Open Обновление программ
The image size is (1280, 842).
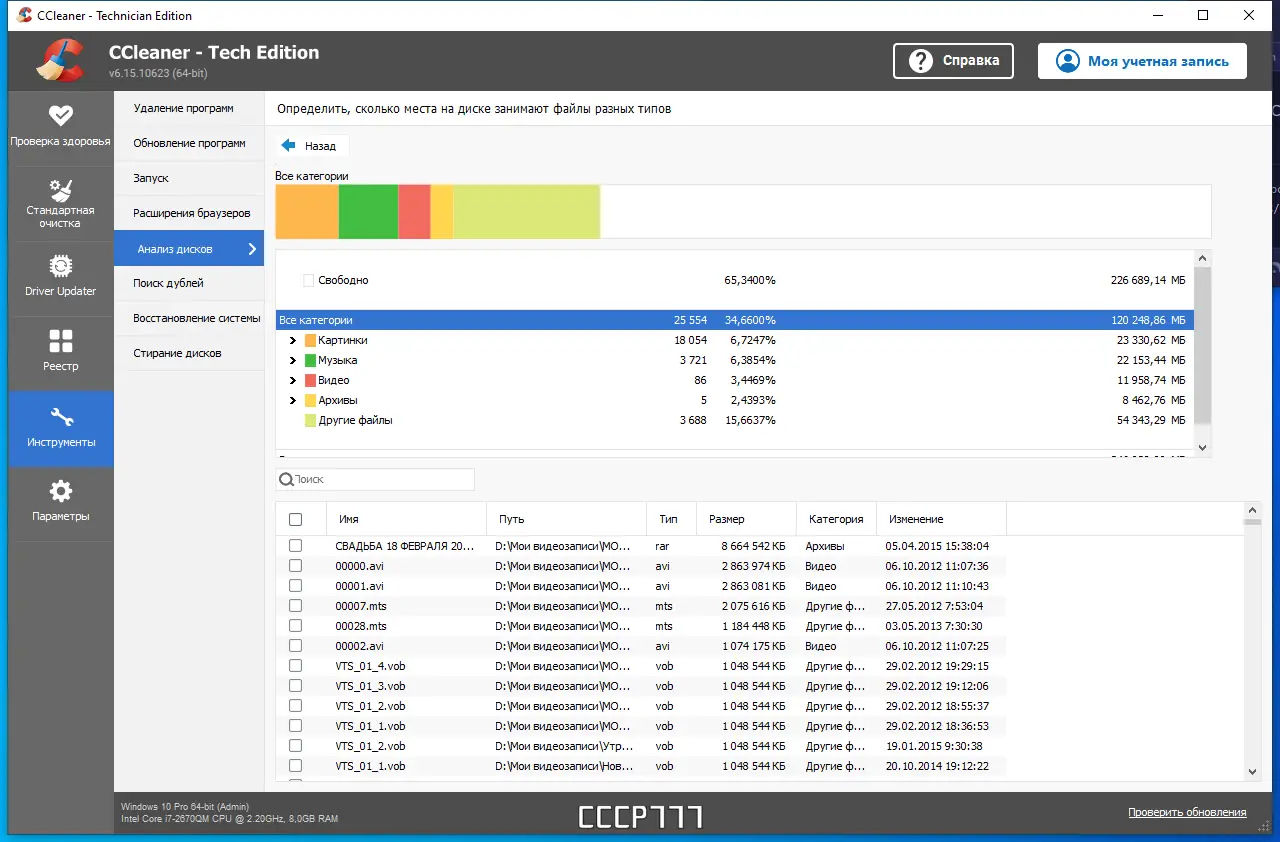click(x=189, y=143)
